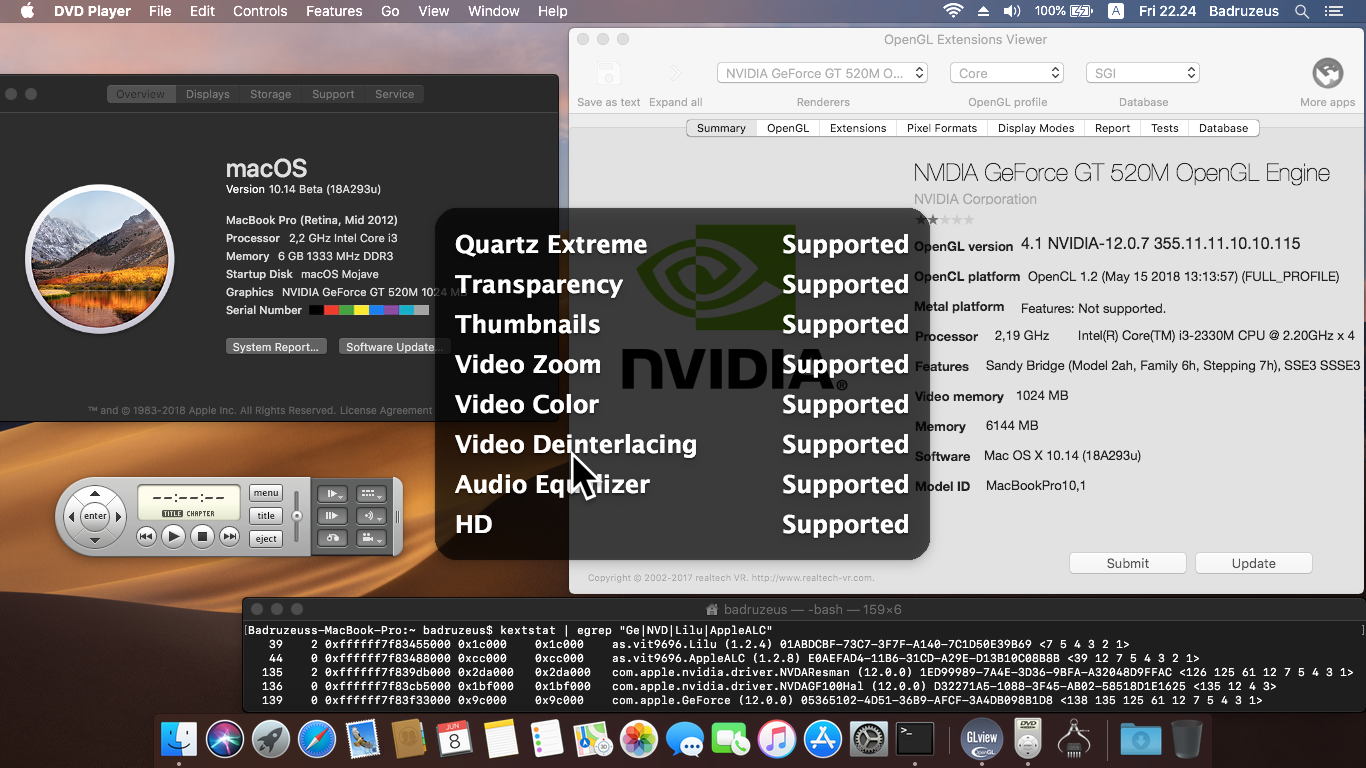1366x768 pixels.
Task: Open App Store from the Dock
Action: pyautogui.click(x=823, y=740)
